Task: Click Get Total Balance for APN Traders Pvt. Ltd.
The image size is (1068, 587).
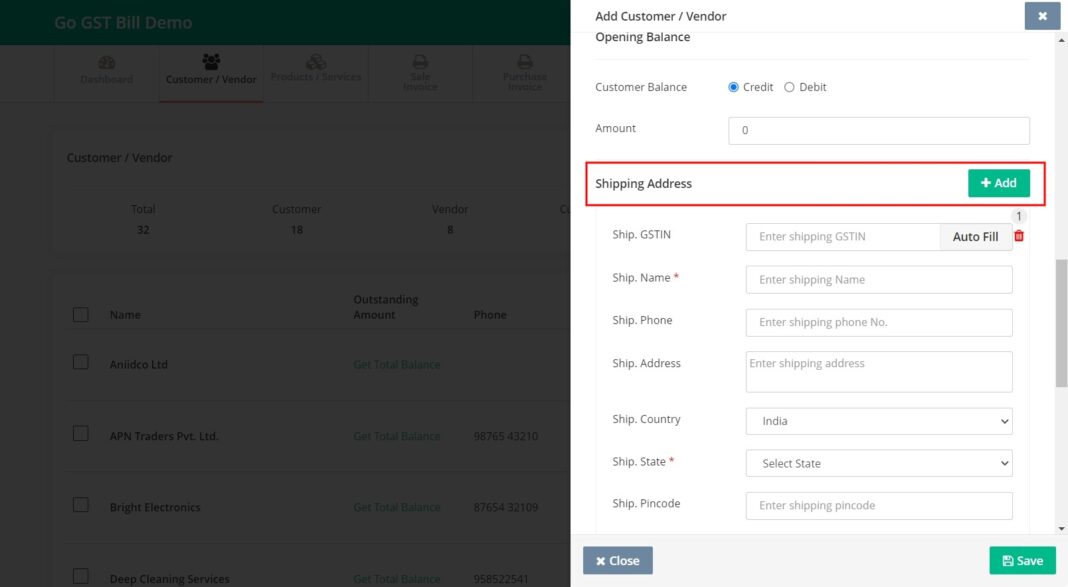Action: (x=396, y=436)
